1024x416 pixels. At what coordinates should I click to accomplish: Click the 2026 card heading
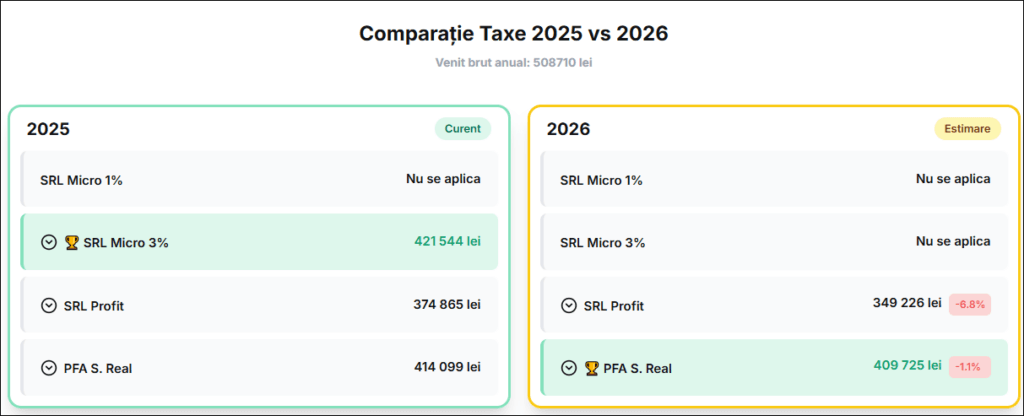pos(568,129)
